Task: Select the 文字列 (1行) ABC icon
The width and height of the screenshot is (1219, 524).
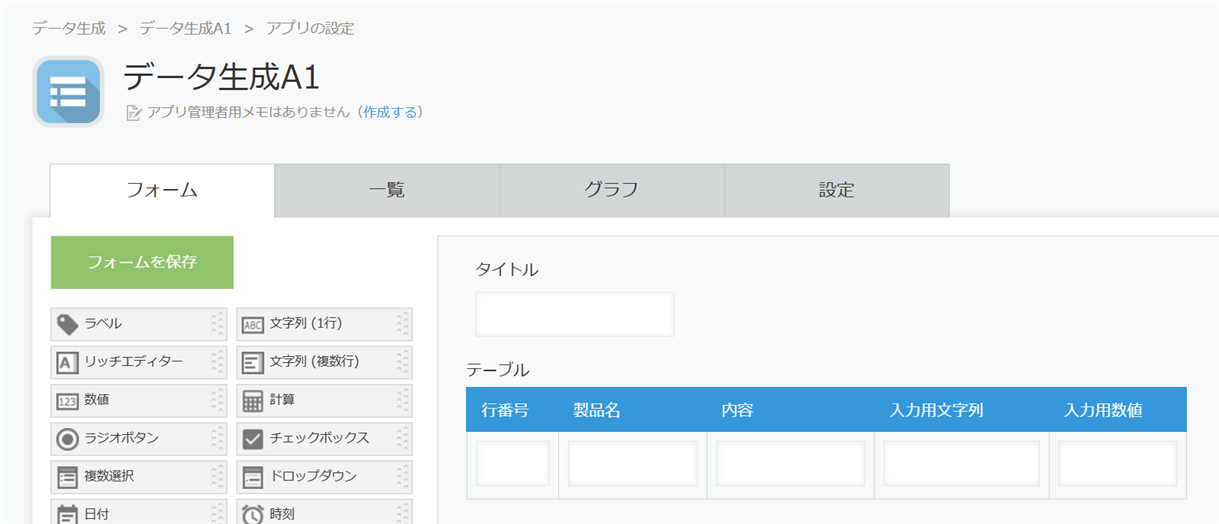Action: [x=253, y=324]
